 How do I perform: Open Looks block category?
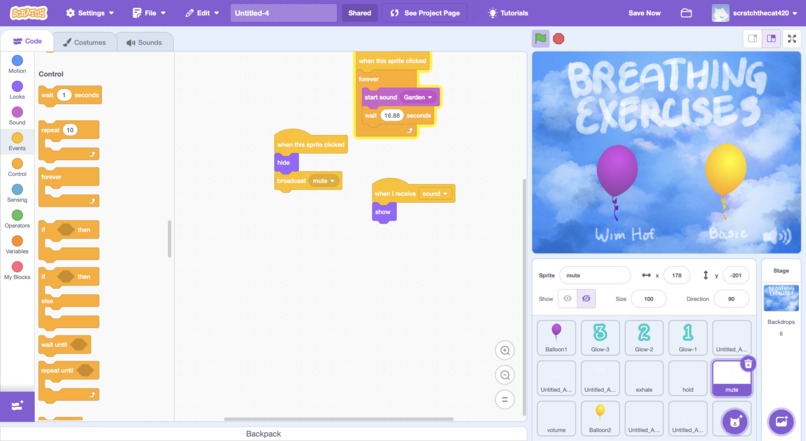tap(17, 90)
